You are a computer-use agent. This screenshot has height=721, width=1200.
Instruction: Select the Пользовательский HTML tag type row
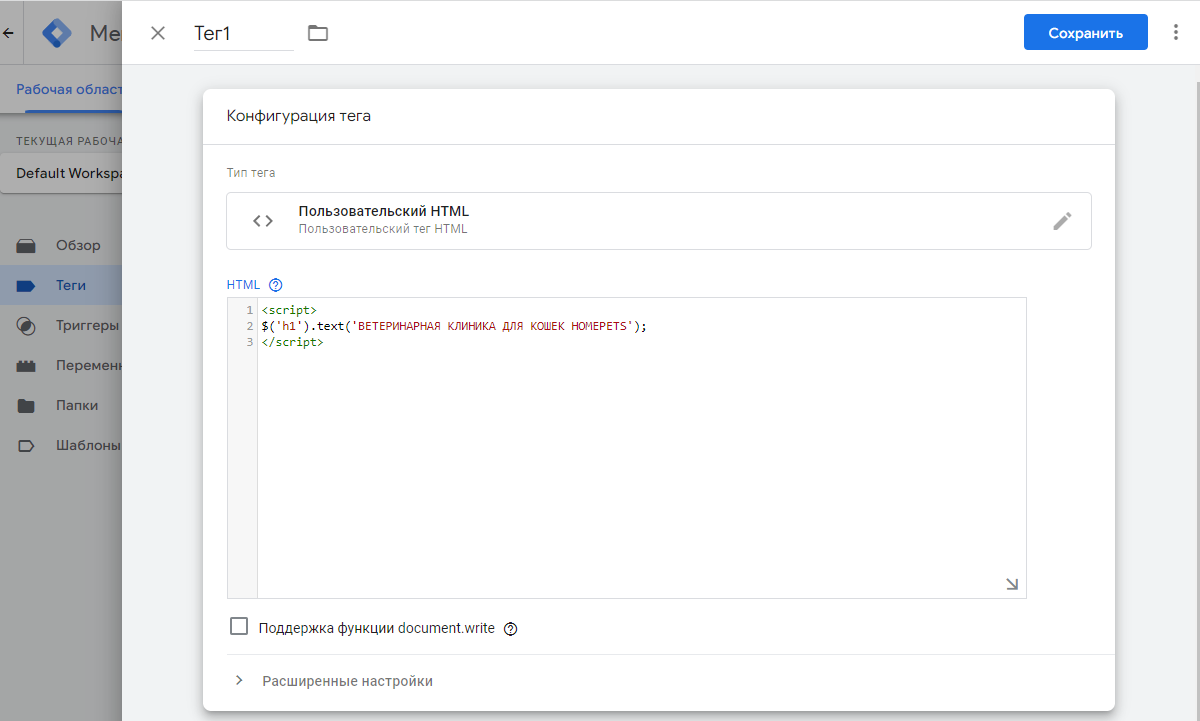pos(659,221)
